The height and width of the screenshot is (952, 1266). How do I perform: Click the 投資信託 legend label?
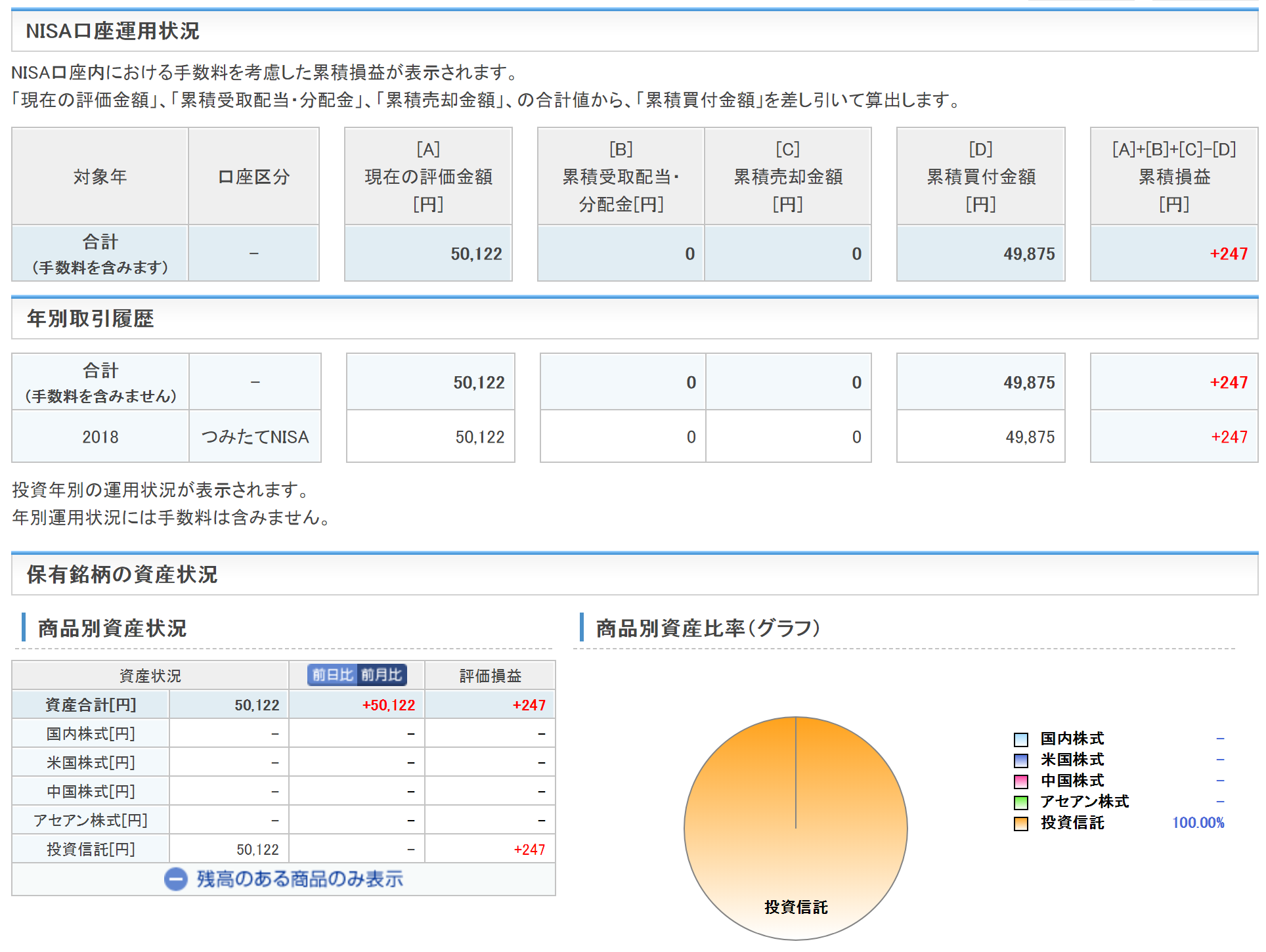click(x=1072, y=823)
